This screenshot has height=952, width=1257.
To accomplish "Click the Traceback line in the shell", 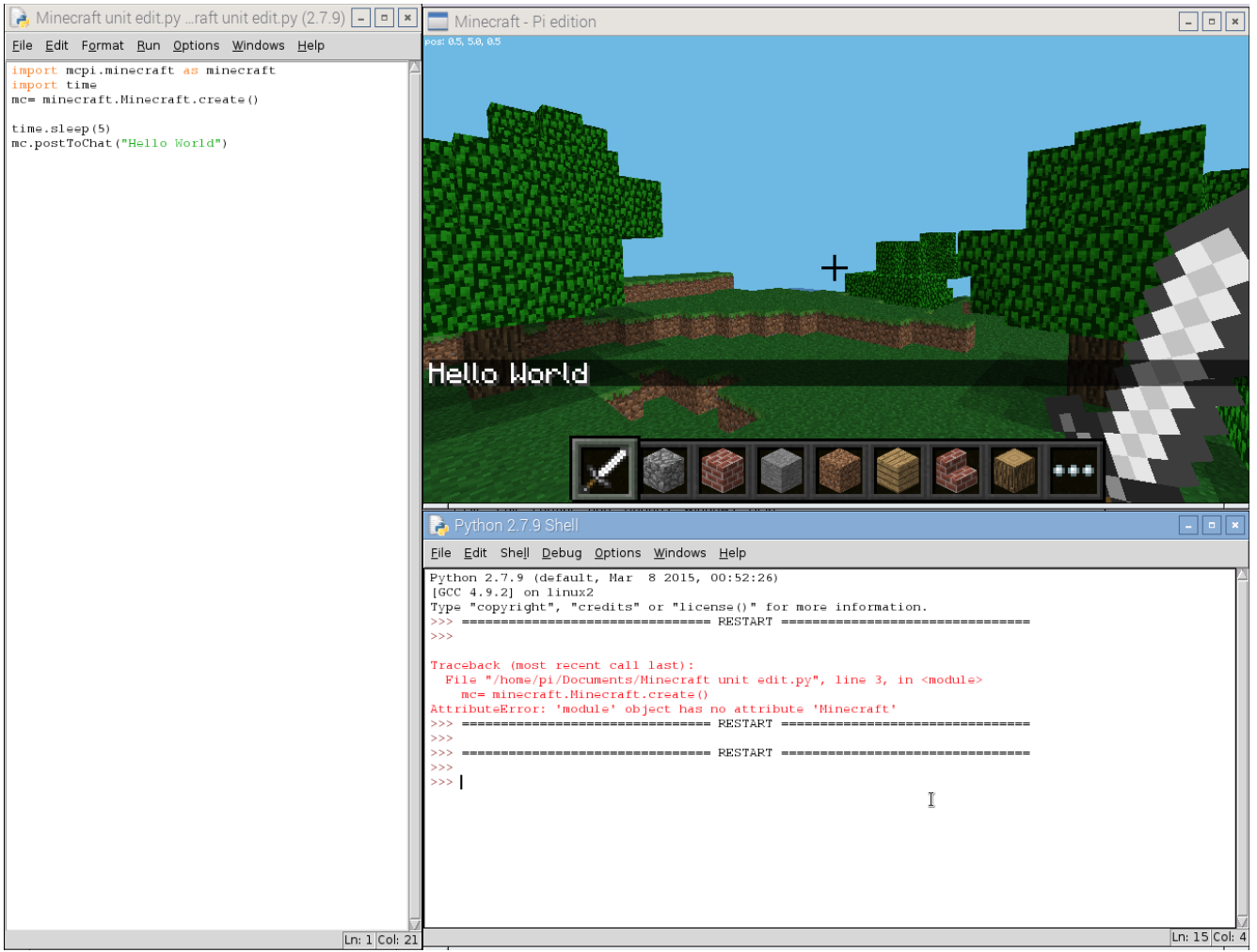I will coord(562,665).
